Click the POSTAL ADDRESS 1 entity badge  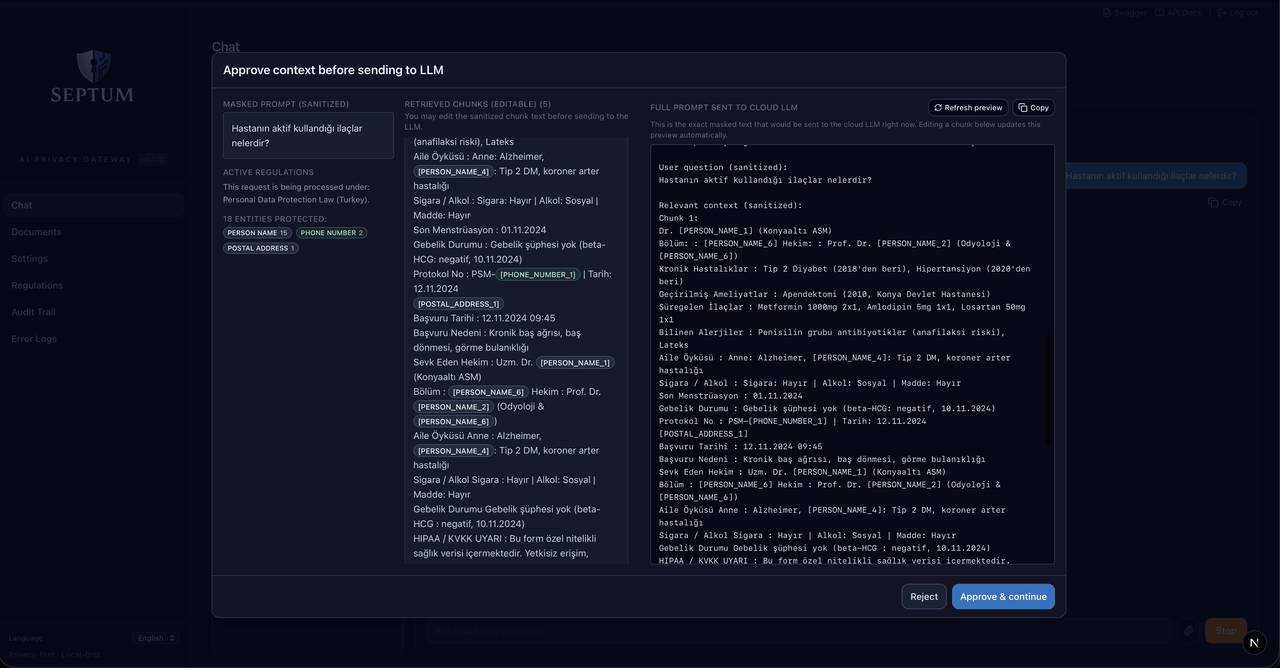click(x=261, y=248)
